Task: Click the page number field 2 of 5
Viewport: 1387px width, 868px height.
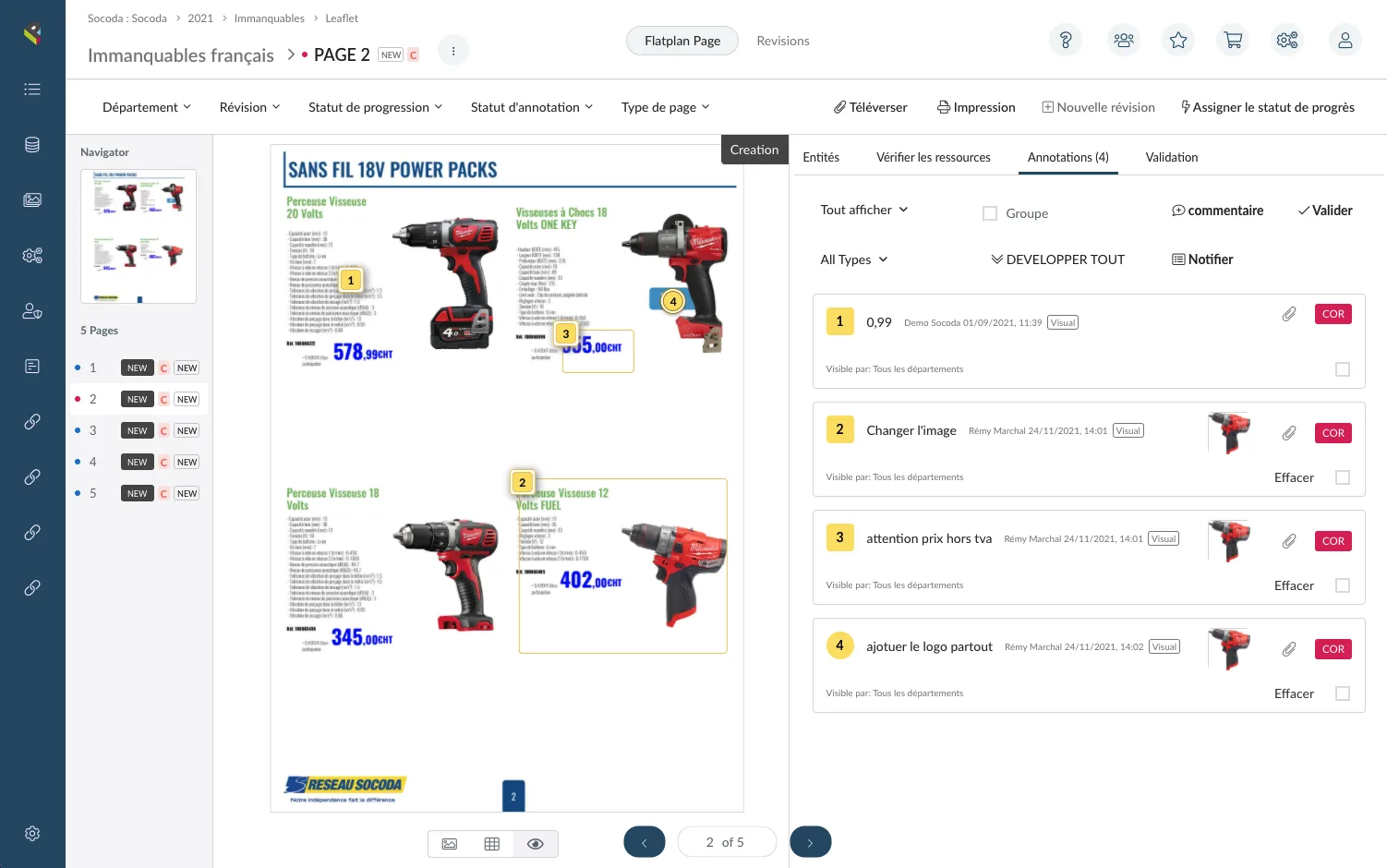Action: tap(726, 842)
